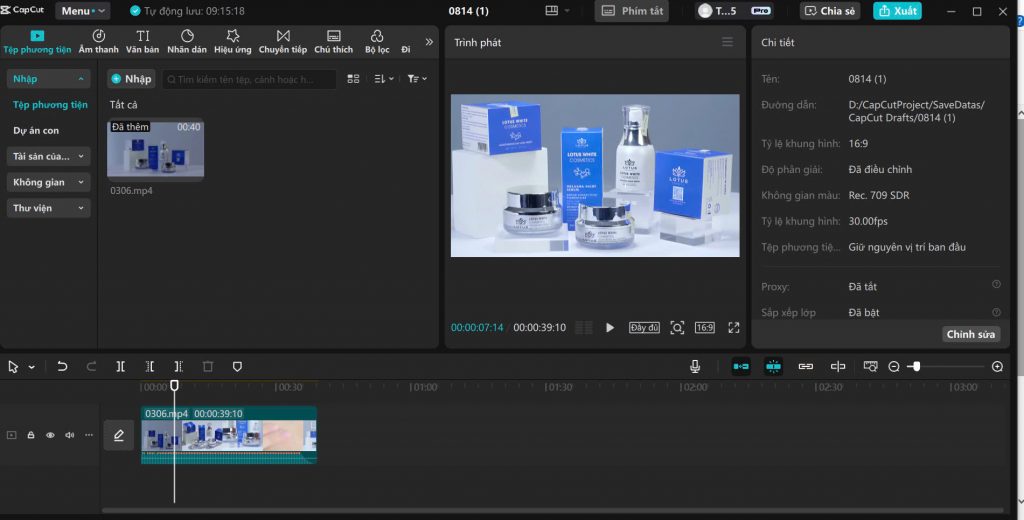Click the Xuất export button

tap(897, 10)
